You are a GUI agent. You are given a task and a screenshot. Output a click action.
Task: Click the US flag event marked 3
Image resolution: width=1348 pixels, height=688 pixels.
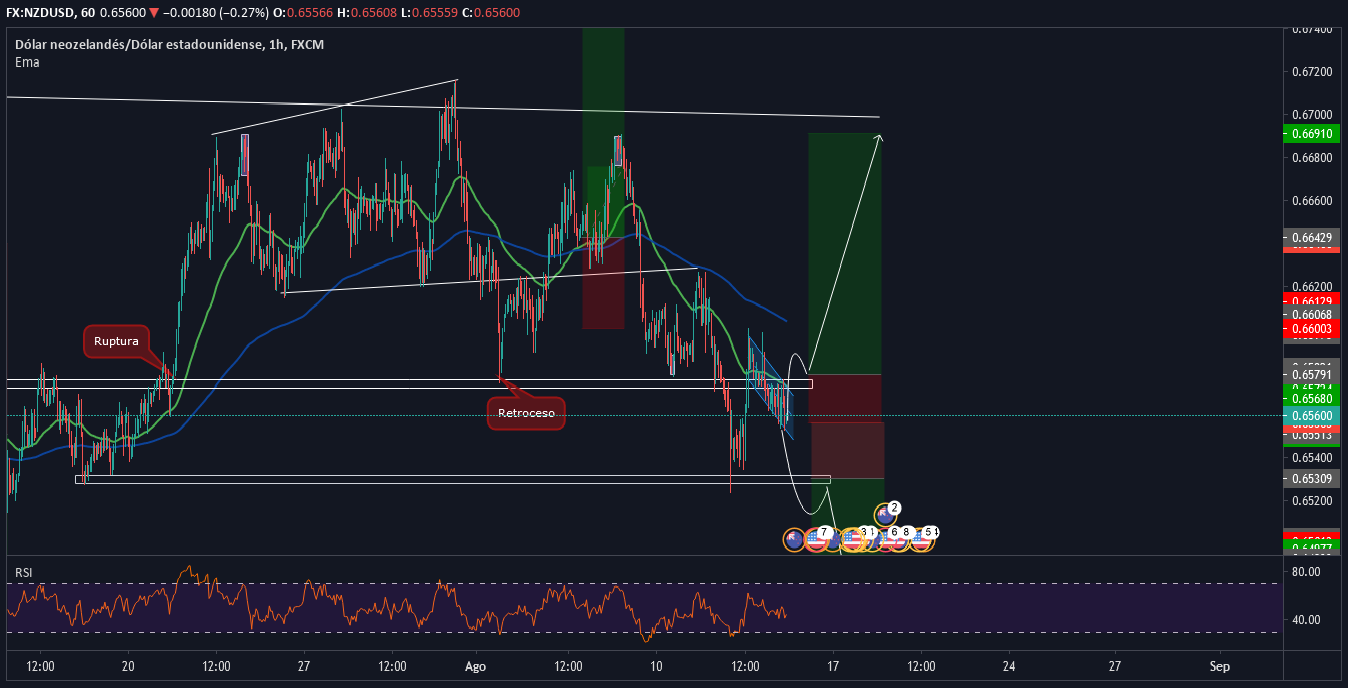click(853, 540)
